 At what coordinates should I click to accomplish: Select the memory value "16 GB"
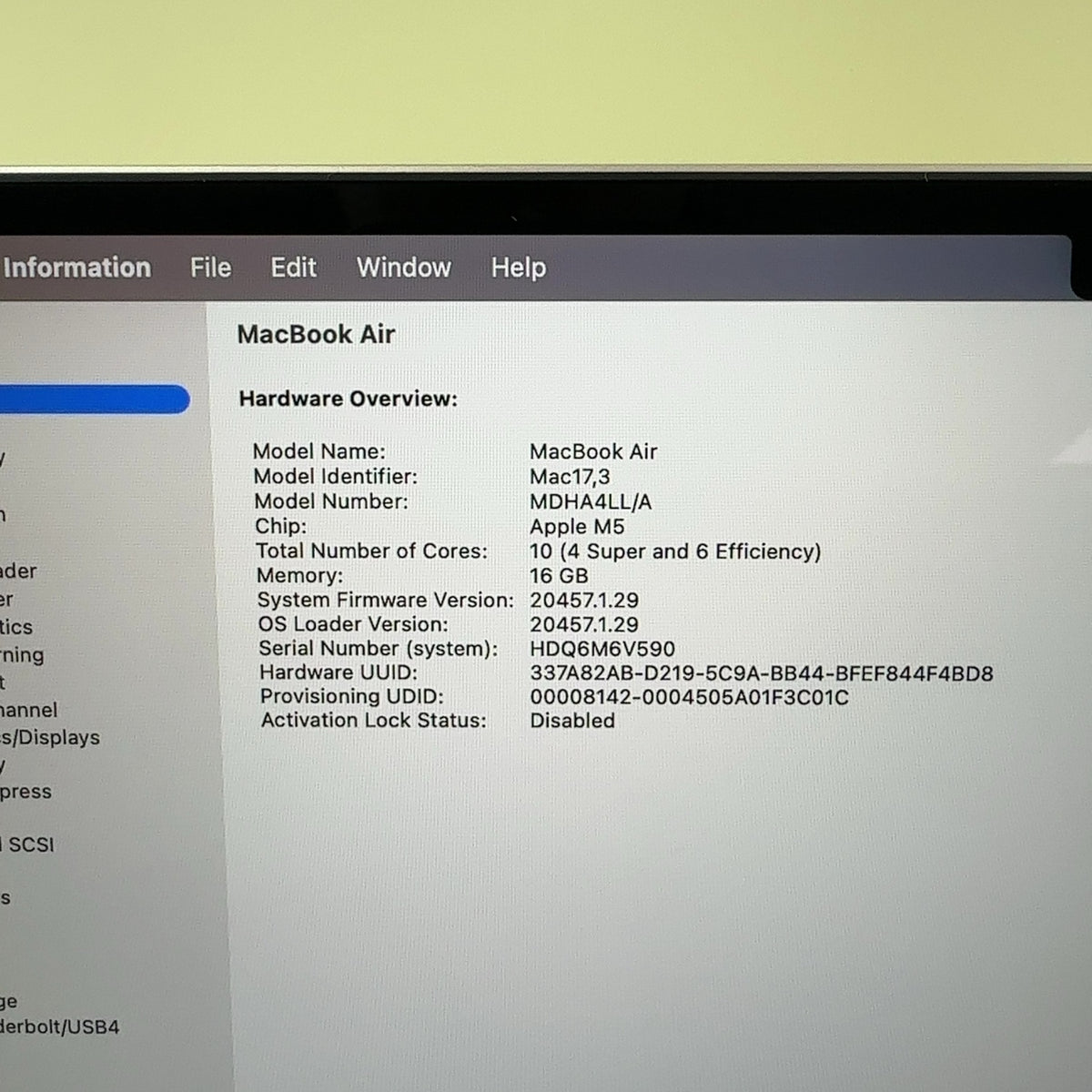click(x=559, y=576)
